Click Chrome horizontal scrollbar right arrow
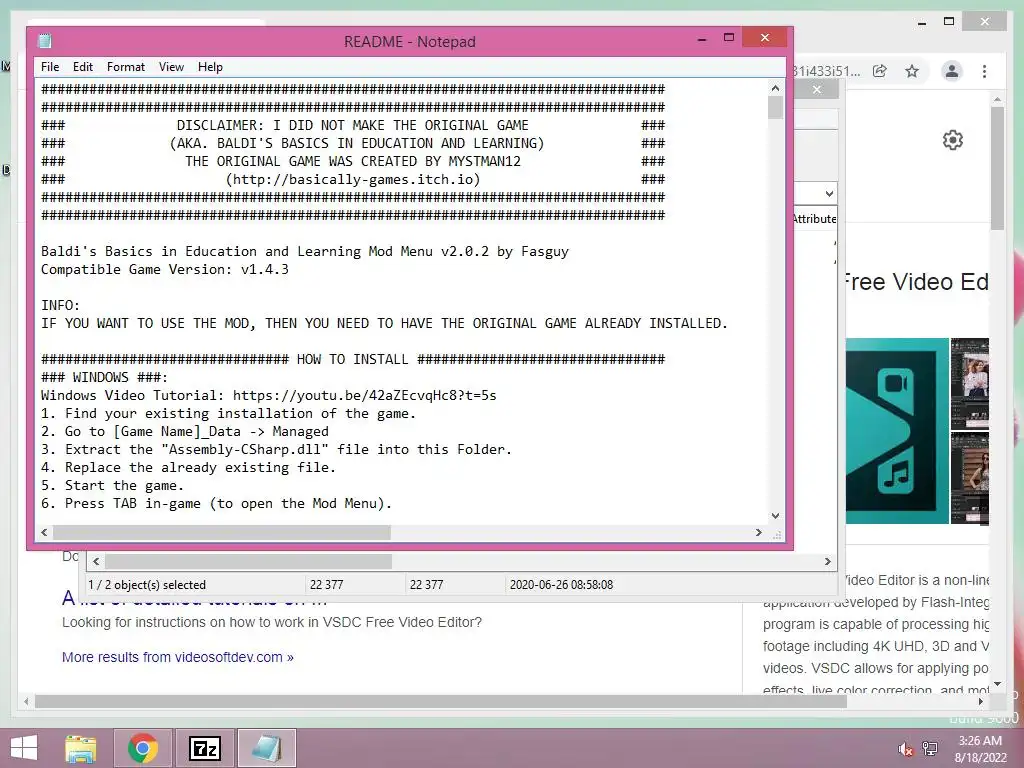Screen dimensions: 1024x768 [x=981, y=701]
